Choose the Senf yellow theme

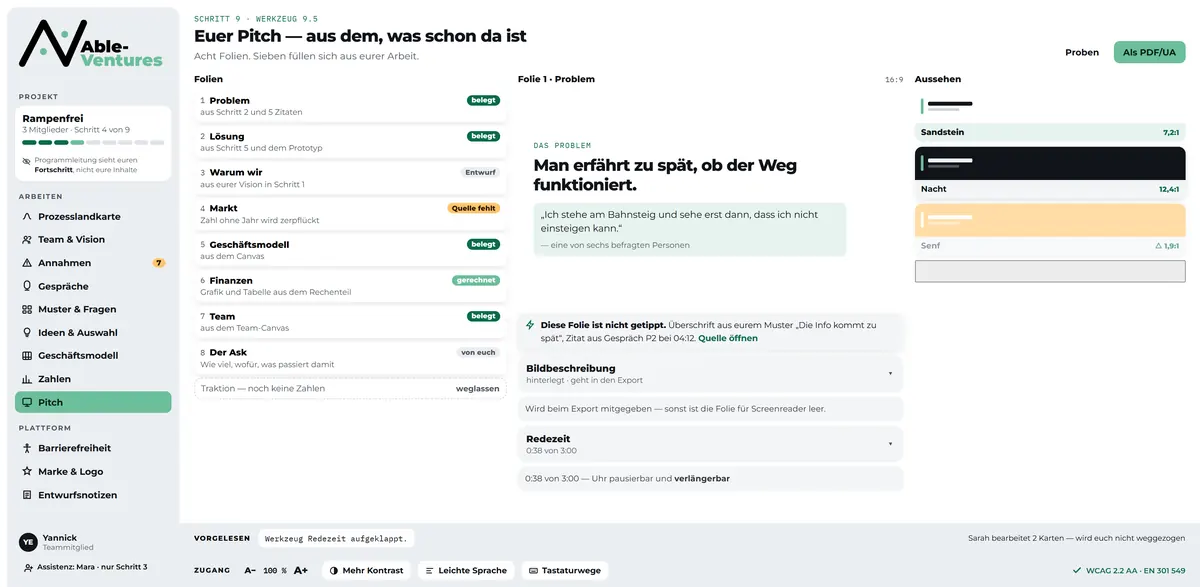pos(1050,229)
